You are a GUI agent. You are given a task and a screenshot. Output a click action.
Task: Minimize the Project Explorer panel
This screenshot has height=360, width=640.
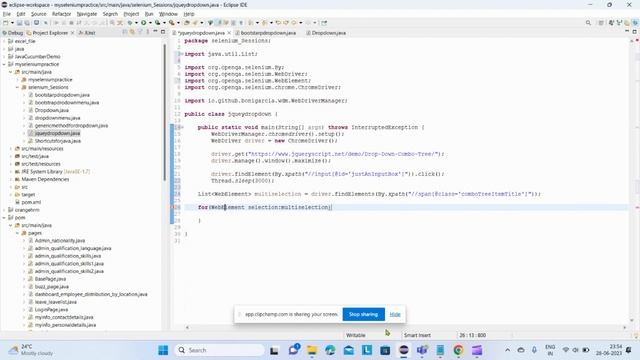(x=156, y=32)
